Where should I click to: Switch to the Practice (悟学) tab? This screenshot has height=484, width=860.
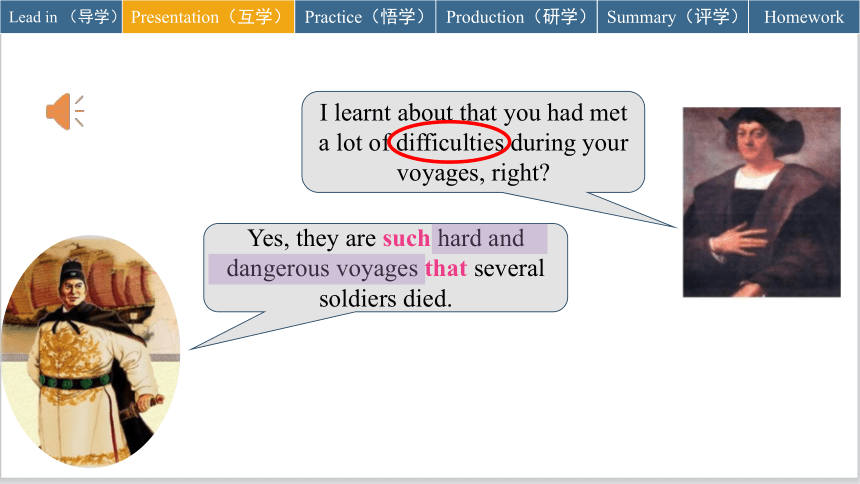click(365, 17)
